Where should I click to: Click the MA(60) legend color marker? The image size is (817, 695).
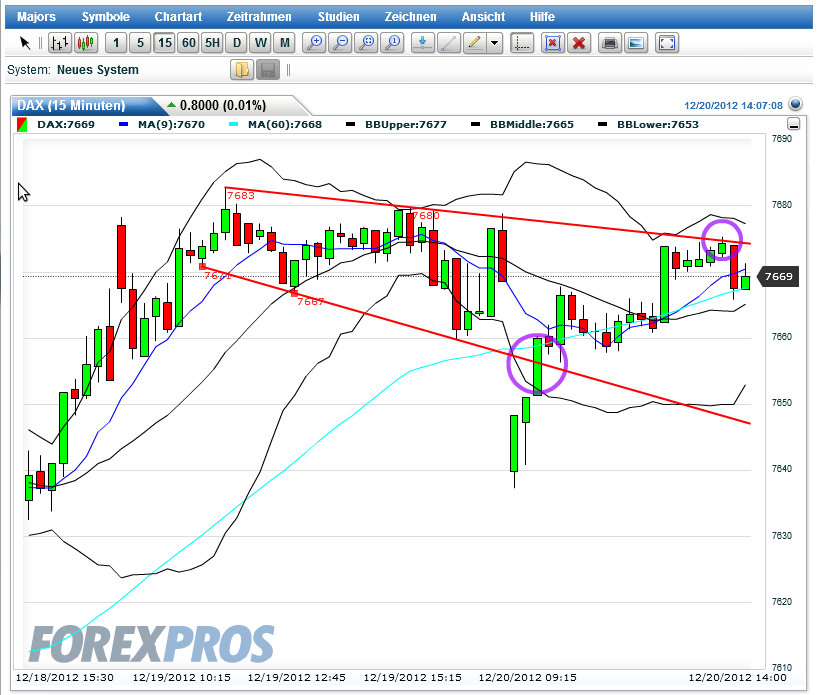(234, 124)
